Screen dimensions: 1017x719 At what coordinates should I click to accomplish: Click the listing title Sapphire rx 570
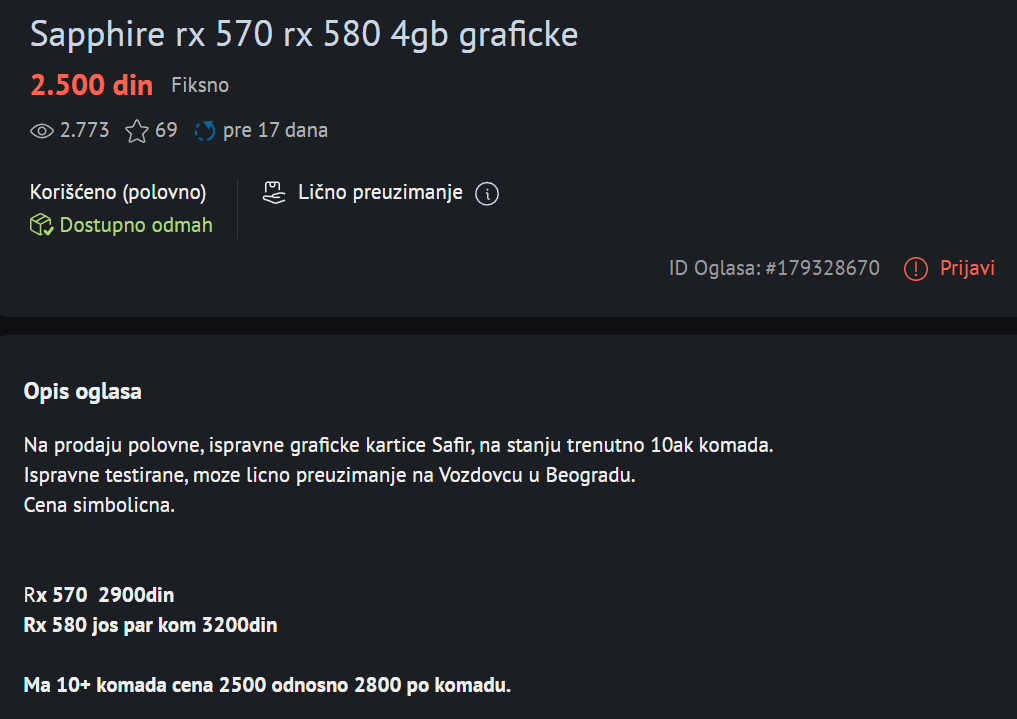tap(304, 34)
